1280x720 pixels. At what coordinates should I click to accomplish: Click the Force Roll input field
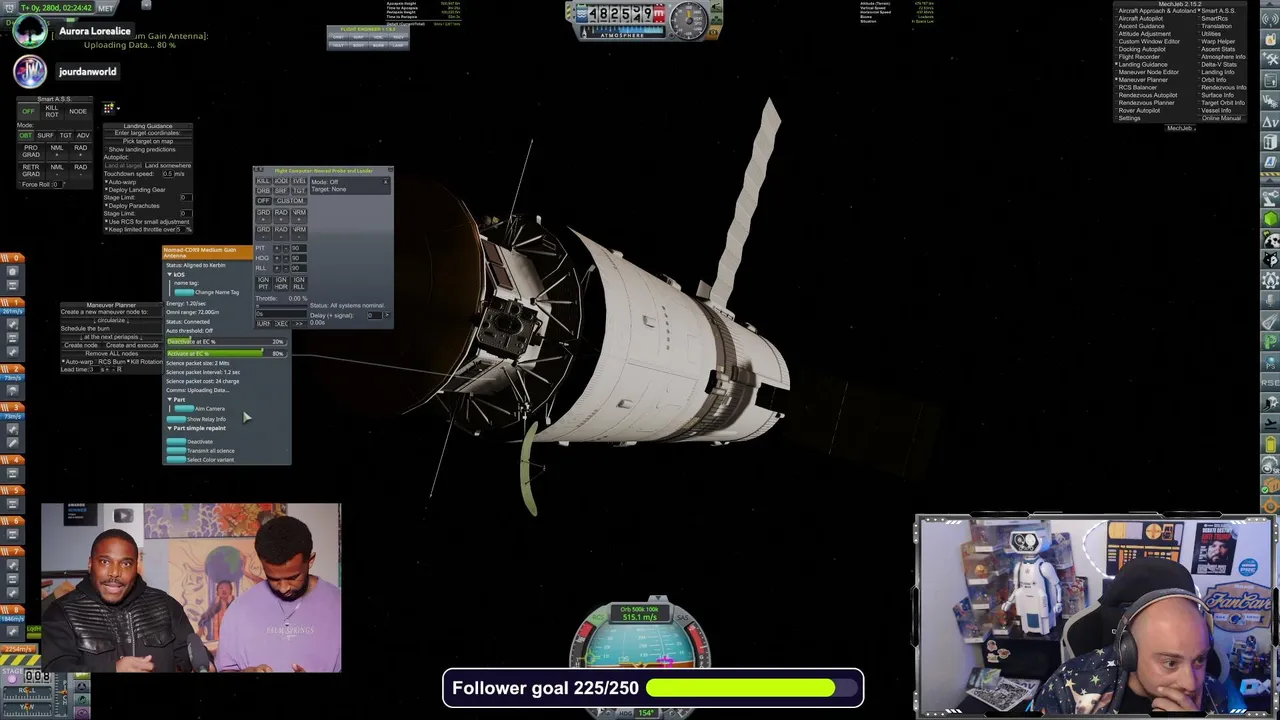tap(57, 184)
